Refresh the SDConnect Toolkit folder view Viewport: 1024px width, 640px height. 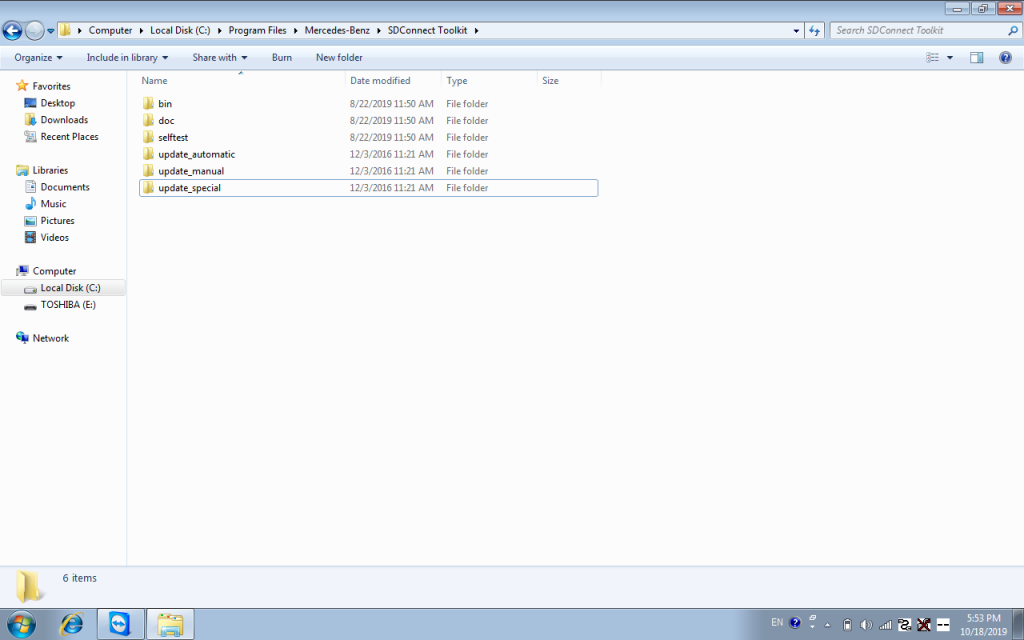click(x=814, y=31)
